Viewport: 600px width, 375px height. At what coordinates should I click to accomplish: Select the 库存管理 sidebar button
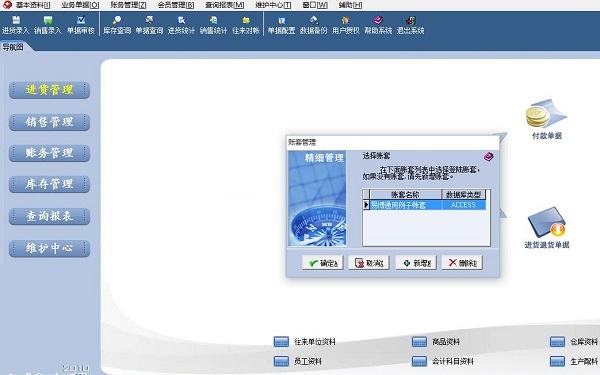click(49, 184)
